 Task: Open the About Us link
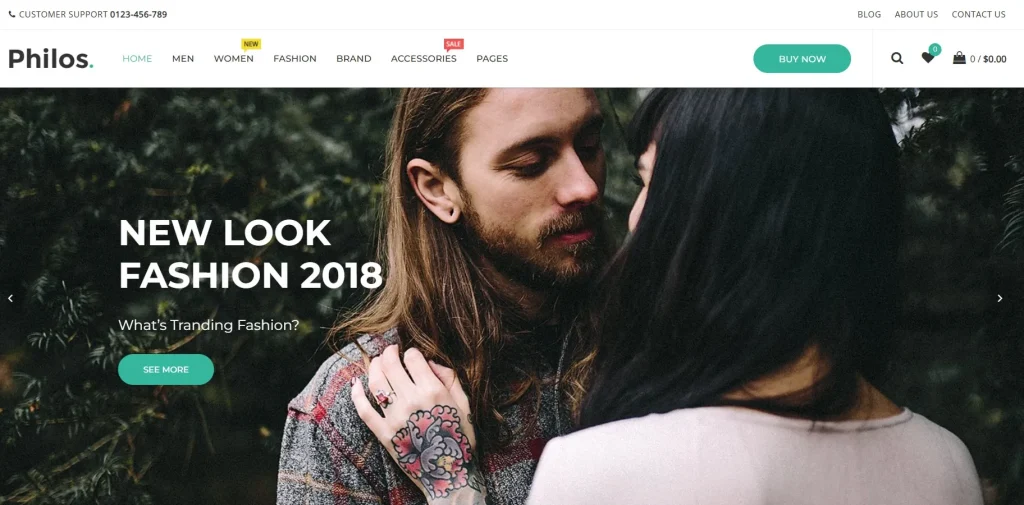click(916, 14)
